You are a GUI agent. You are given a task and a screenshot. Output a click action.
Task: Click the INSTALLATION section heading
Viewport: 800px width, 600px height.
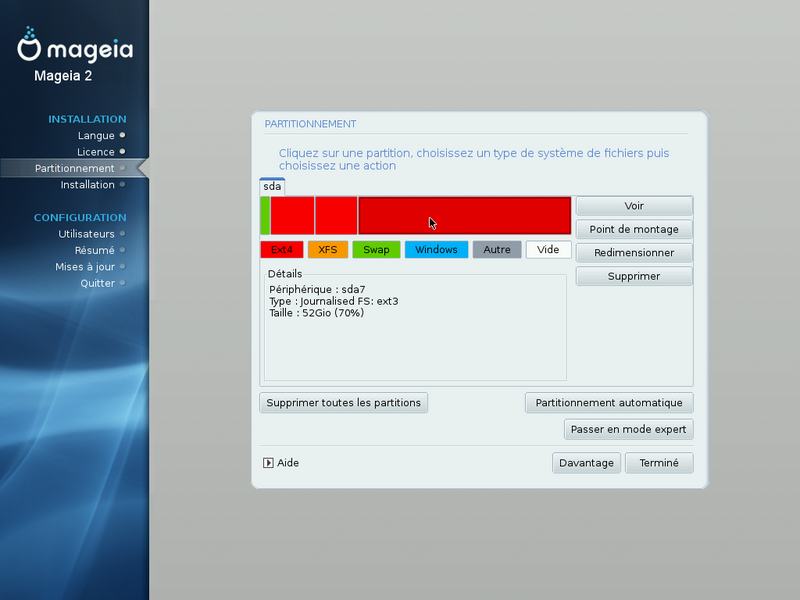(87, 119)
